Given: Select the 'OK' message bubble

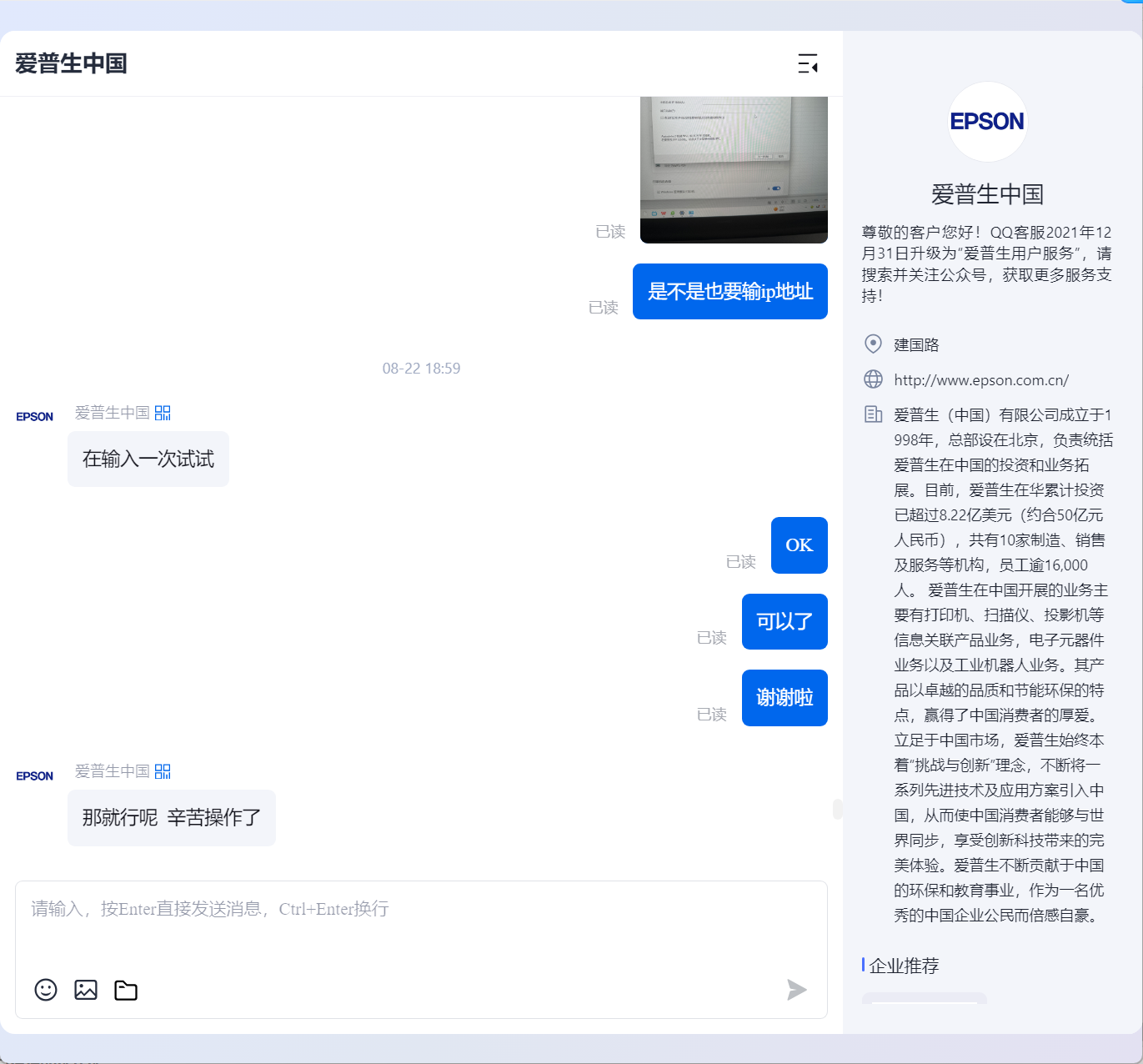Looking at the screenshot, I should point(800,545).
